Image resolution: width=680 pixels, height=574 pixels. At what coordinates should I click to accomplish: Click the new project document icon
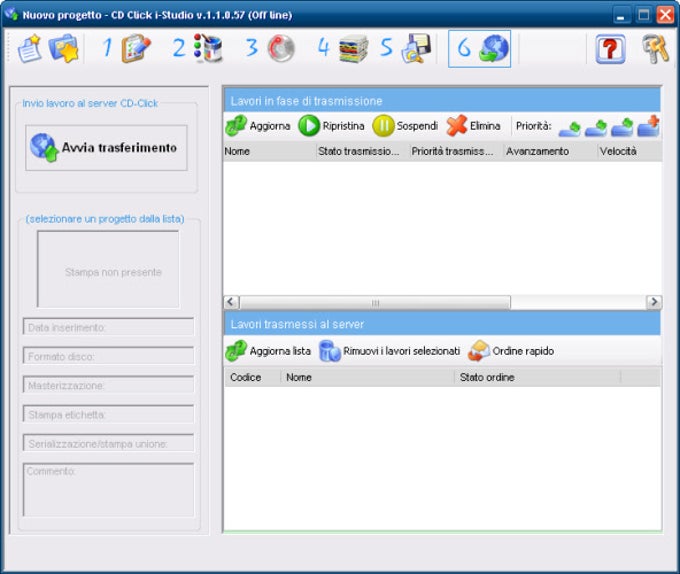29,49
